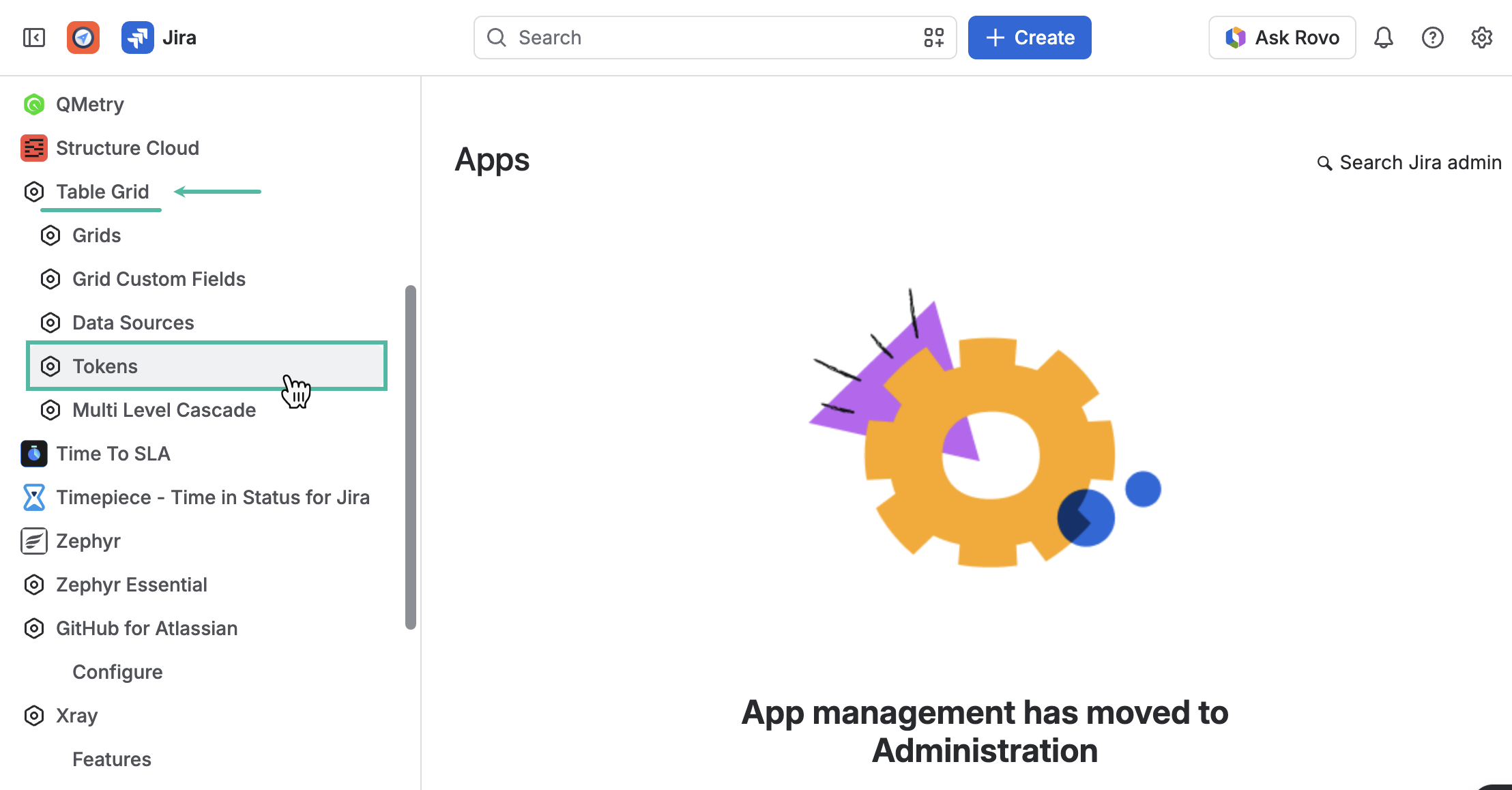Viewport: 1512px width, 790px height.
Task: Click the Data Sources hexagon icon
Action: click(x=50, y=323)
